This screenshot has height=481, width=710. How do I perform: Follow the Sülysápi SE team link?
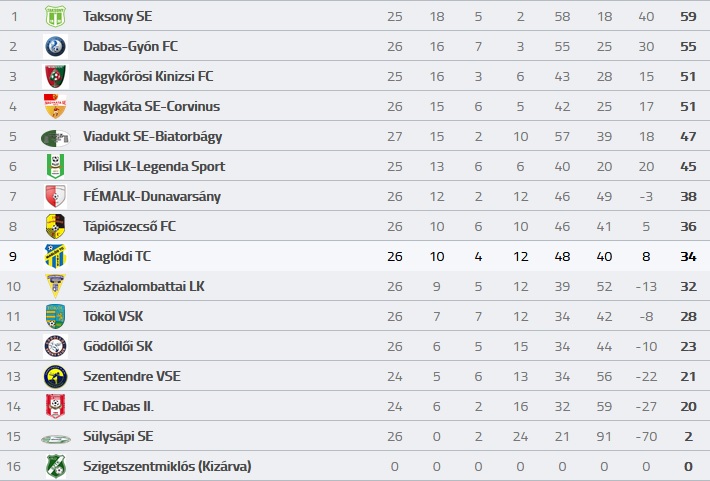click(118, 436)
